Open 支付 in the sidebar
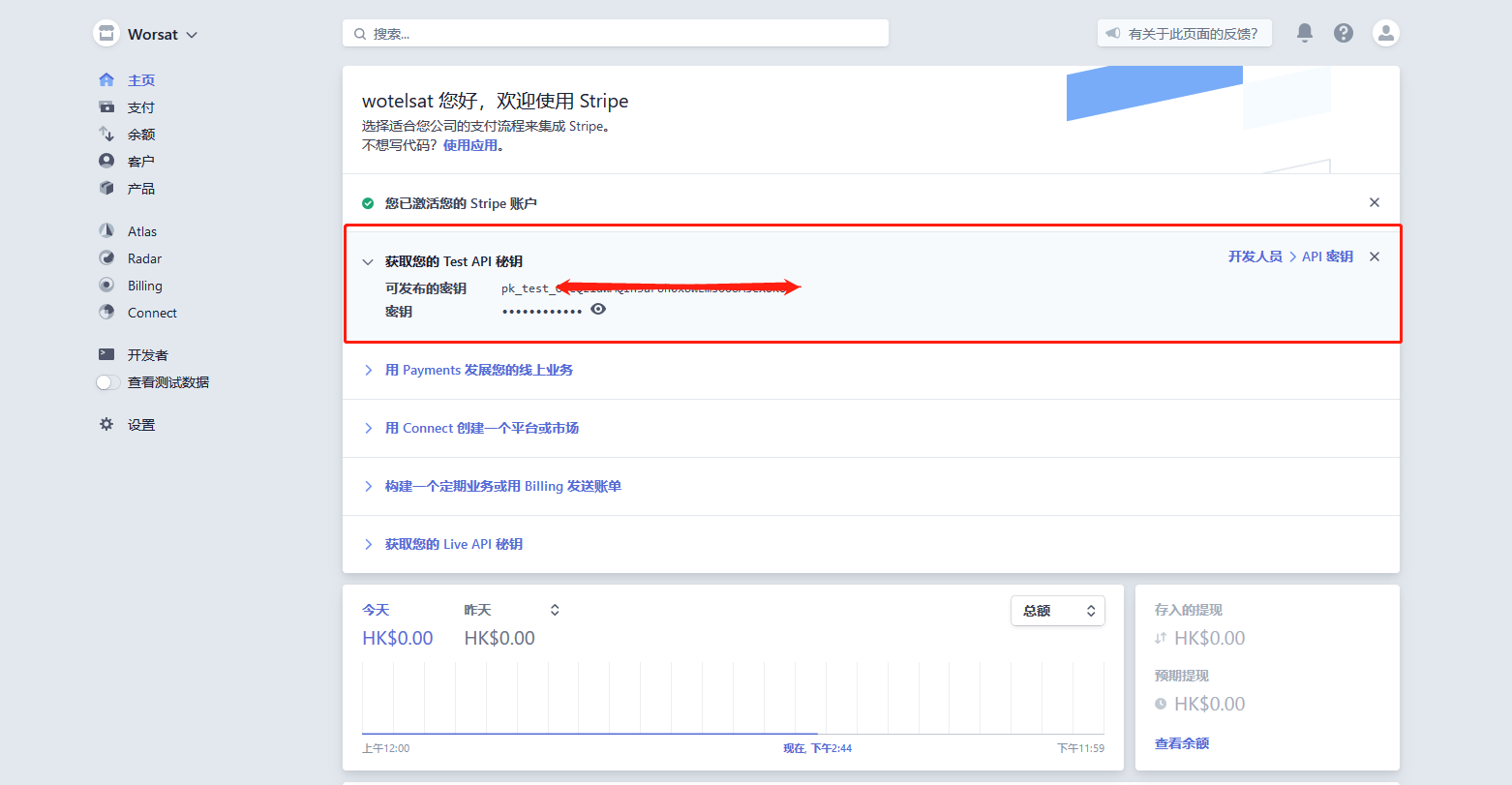The image size is (1512, 785). coord(141,107)
